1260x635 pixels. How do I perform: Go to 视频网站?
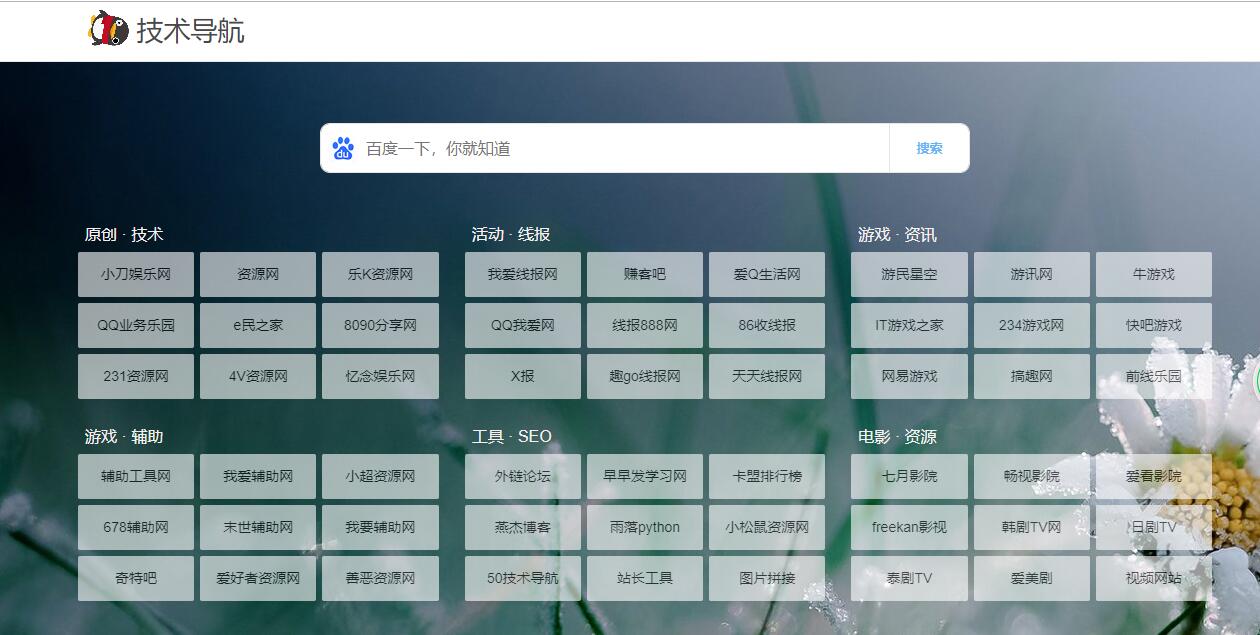(x=1154, y=578)
